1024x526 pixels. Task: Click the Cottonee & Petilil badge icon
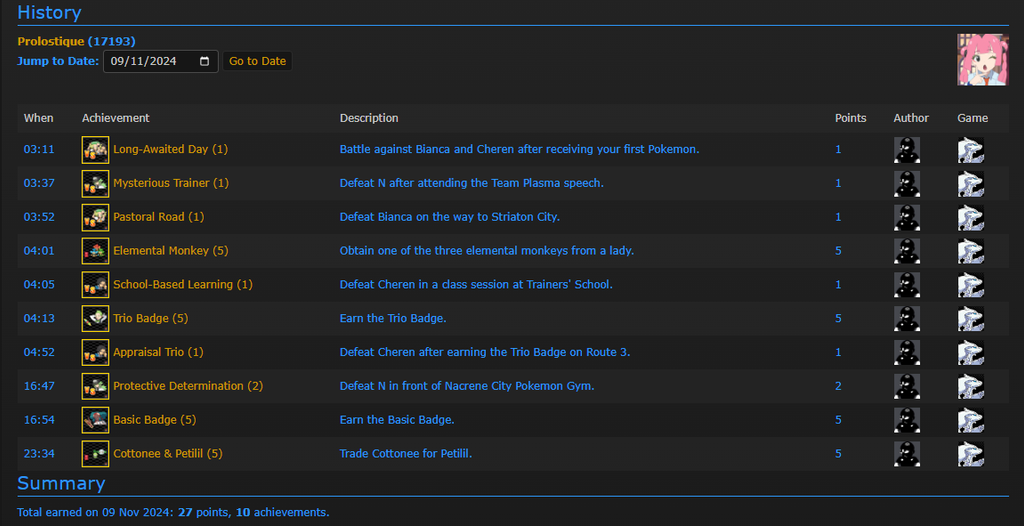click(95, 454)
